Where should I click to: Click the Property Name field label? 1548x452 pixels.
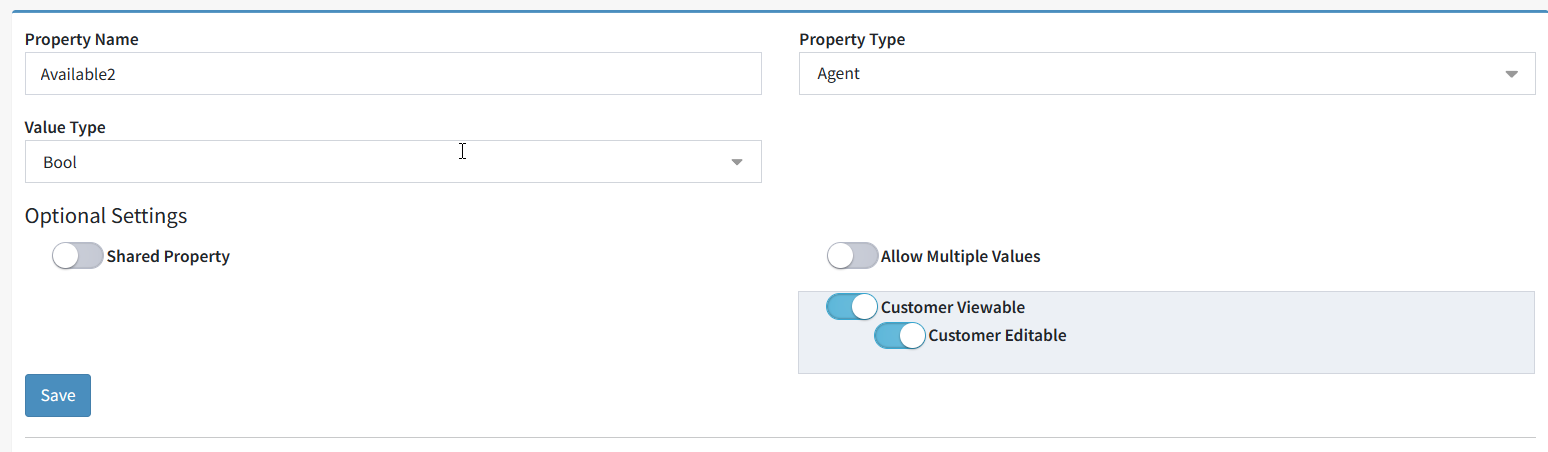82,40
